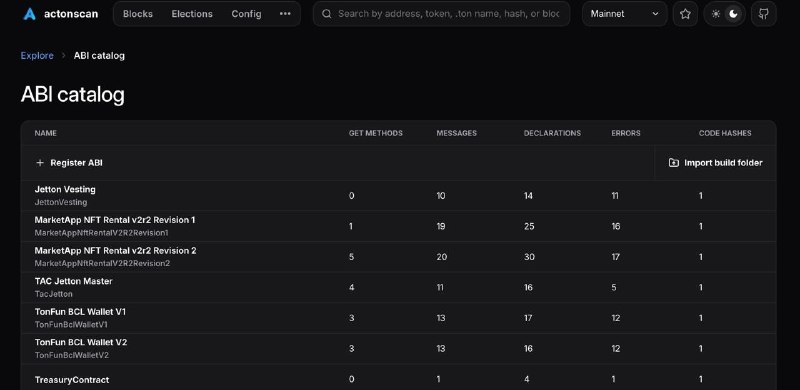Click the Import build folder icon

tap(673, 163)
